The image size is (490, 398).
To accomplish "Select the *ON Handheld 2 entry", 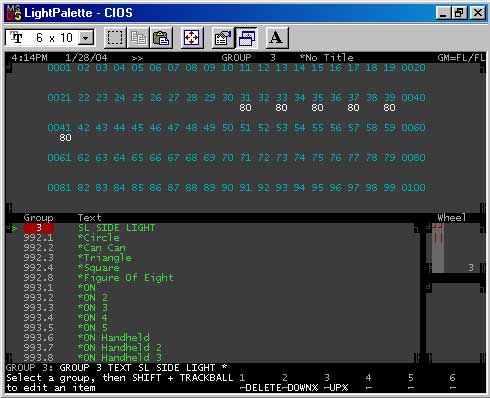I will click(x=120, y=348).
